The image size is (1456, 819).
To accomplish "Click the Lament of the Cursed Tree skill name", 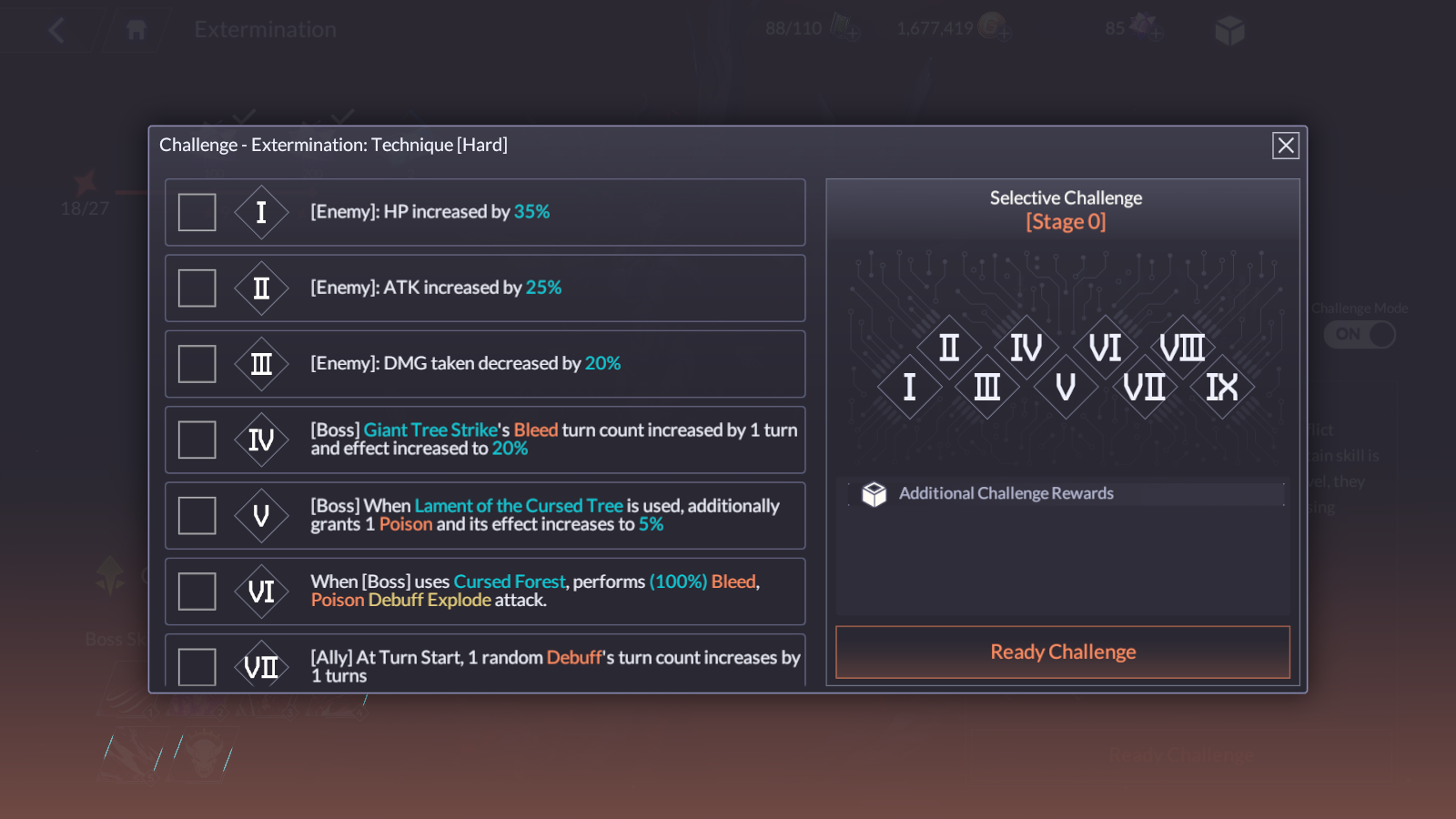I will pyautogui.click(x=519, y=505).
